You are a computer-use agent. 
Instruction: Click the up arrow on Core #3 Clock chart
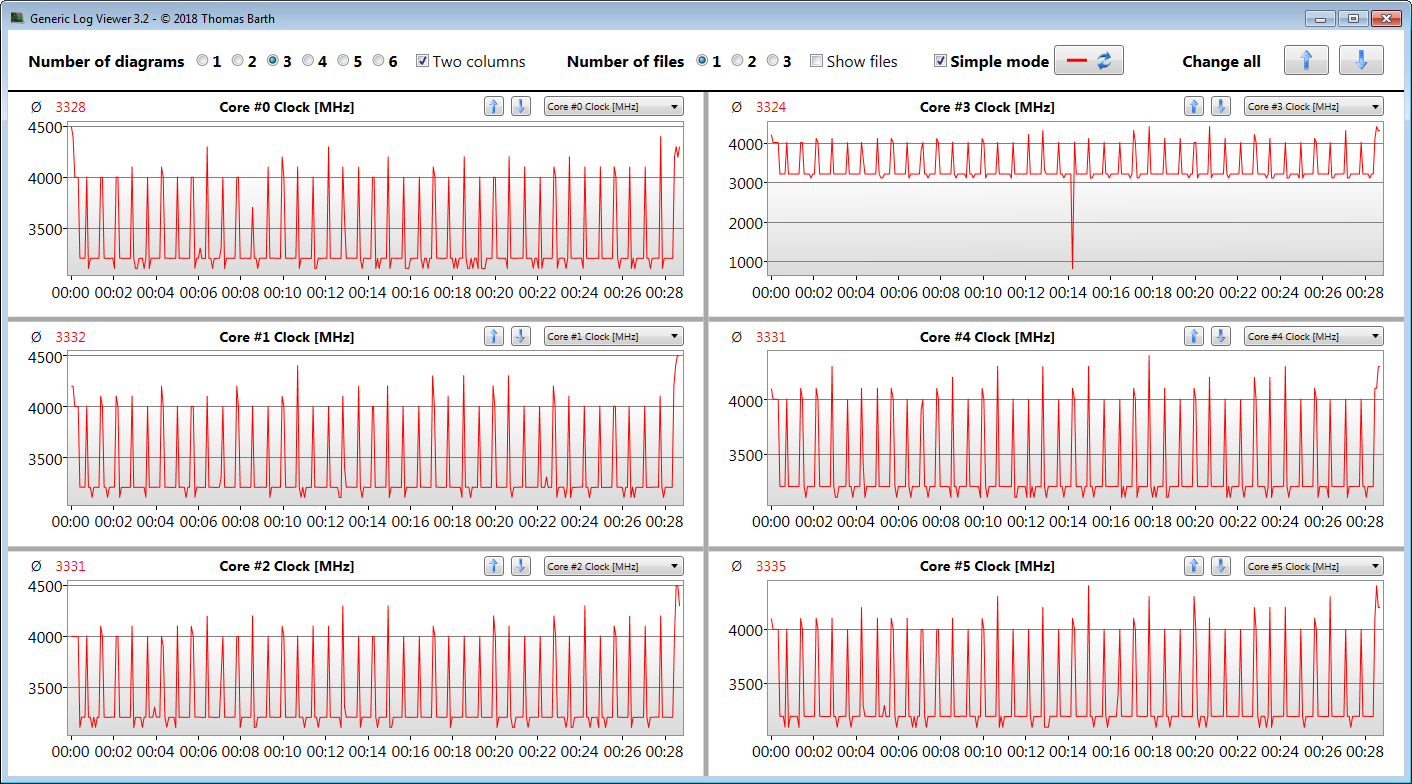(x=1193, y=107)
